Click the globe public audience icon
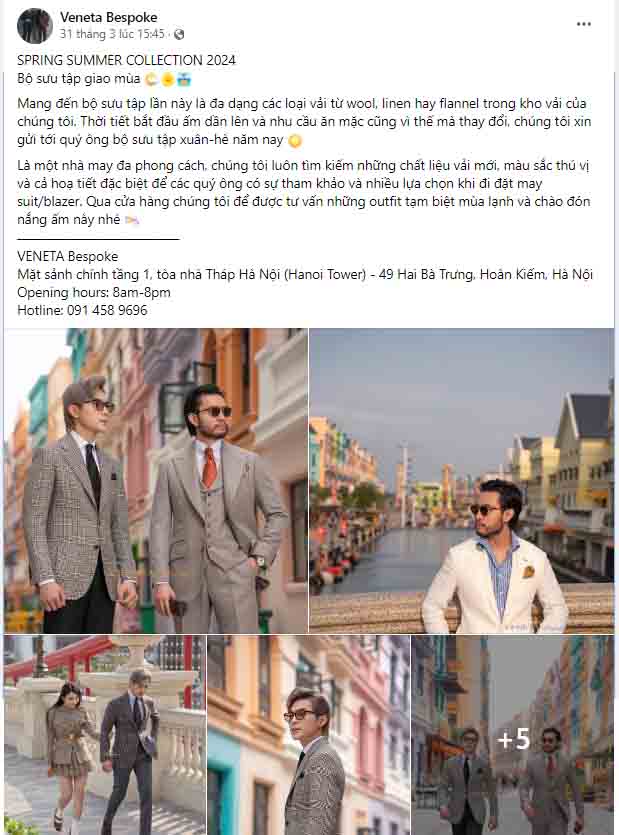This screenshot has width=619, height=835. point(179,34)
